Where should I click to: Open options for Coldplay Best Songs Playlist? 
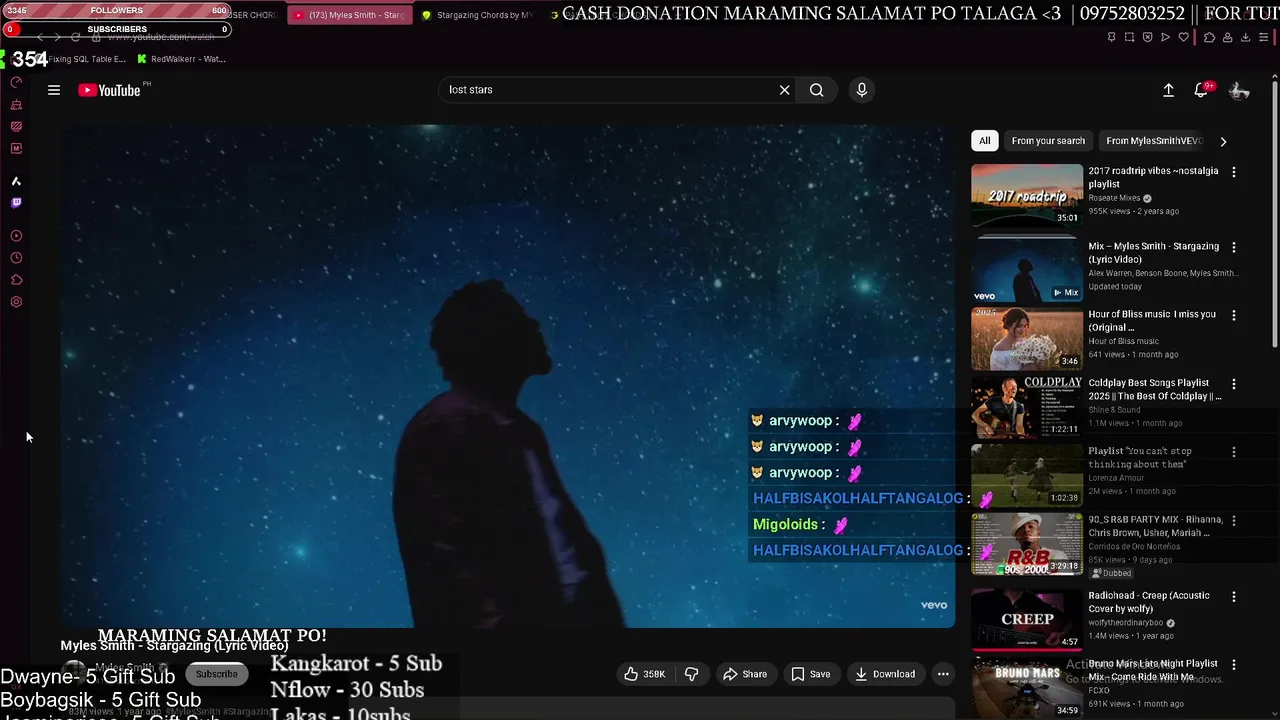point(1234,384)
